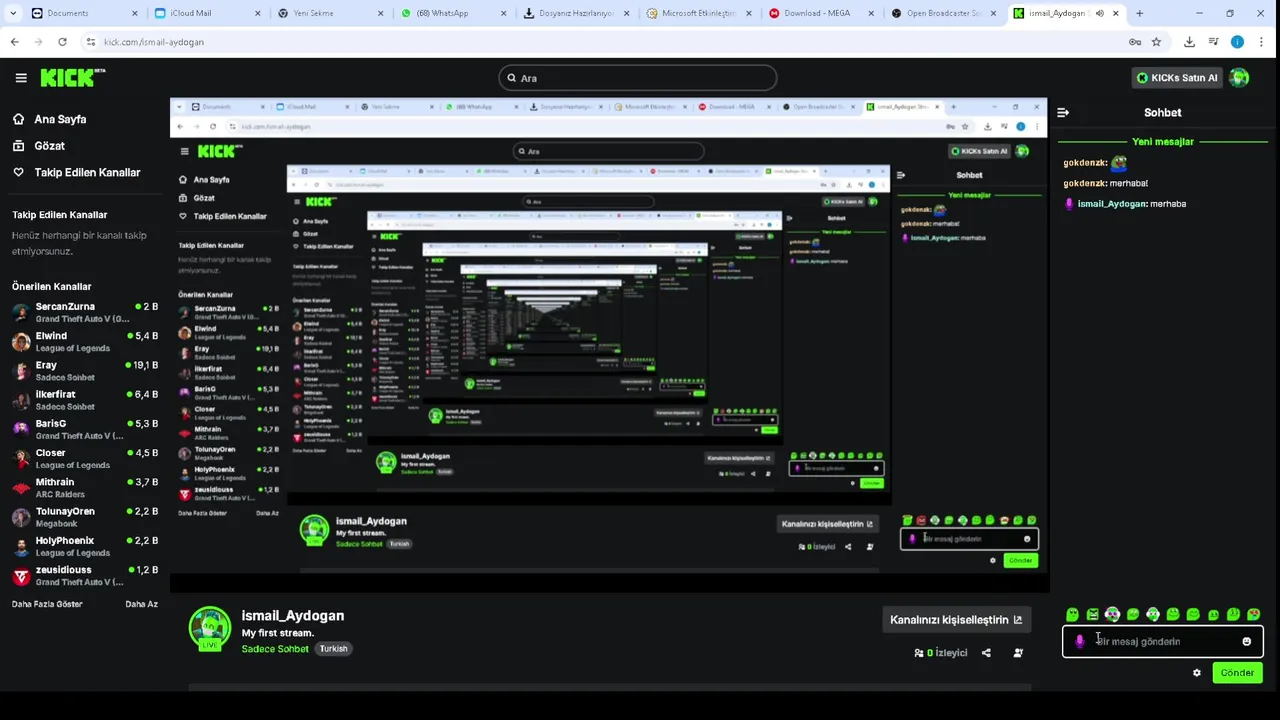Open the Sadece Sohbet category link
1280x720 pixels.
pyautogui.click(x=275, y=649)
